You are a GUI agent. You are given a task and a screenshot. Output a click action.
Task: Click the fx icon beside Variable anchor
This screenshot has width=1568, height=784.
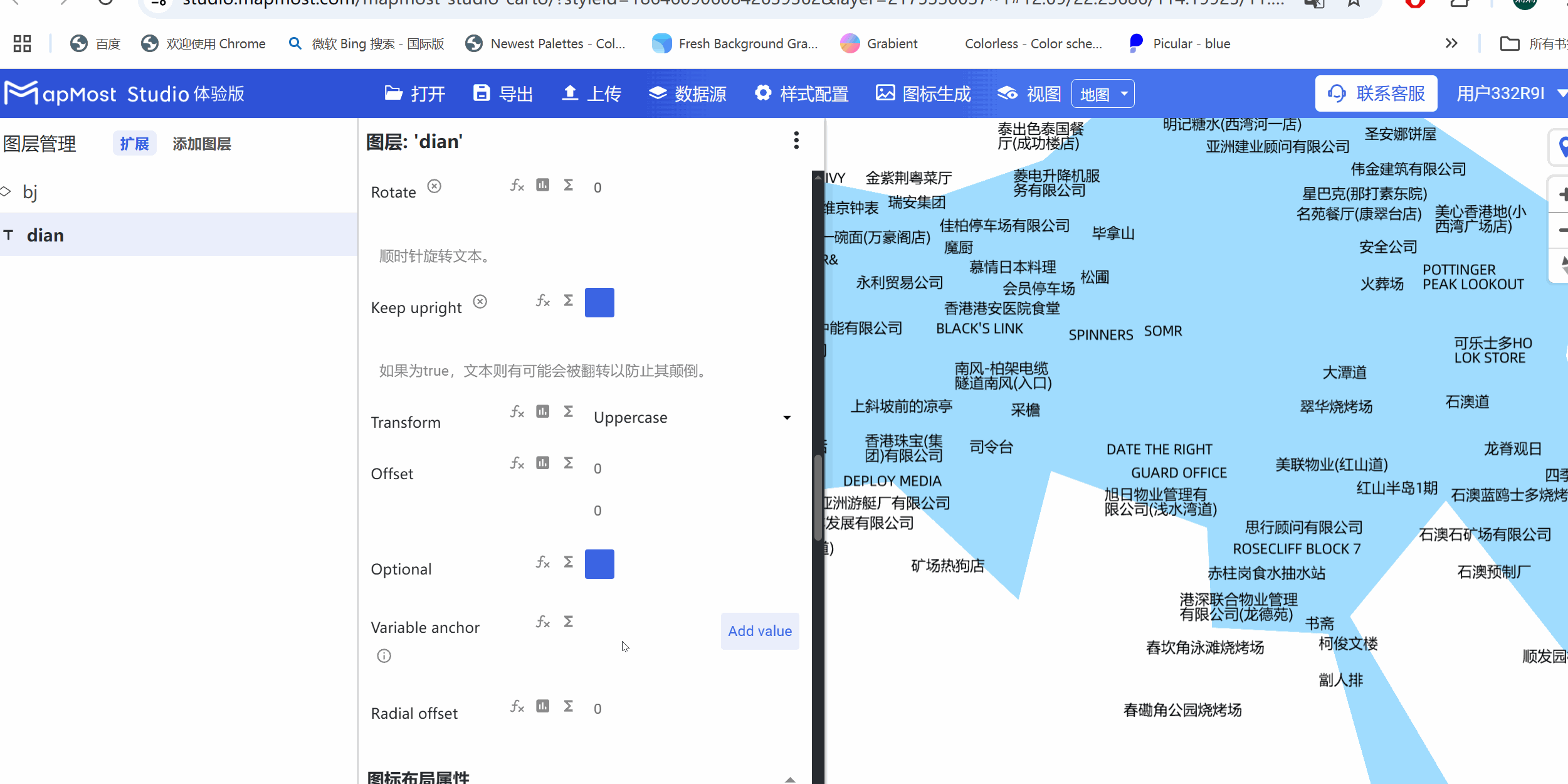543,623
